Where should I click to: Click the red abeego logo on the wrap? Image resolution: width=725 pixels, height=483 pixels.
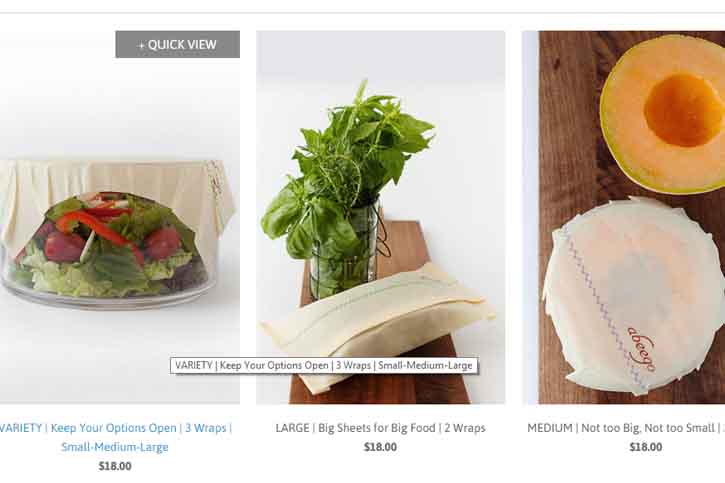[641, 348]
